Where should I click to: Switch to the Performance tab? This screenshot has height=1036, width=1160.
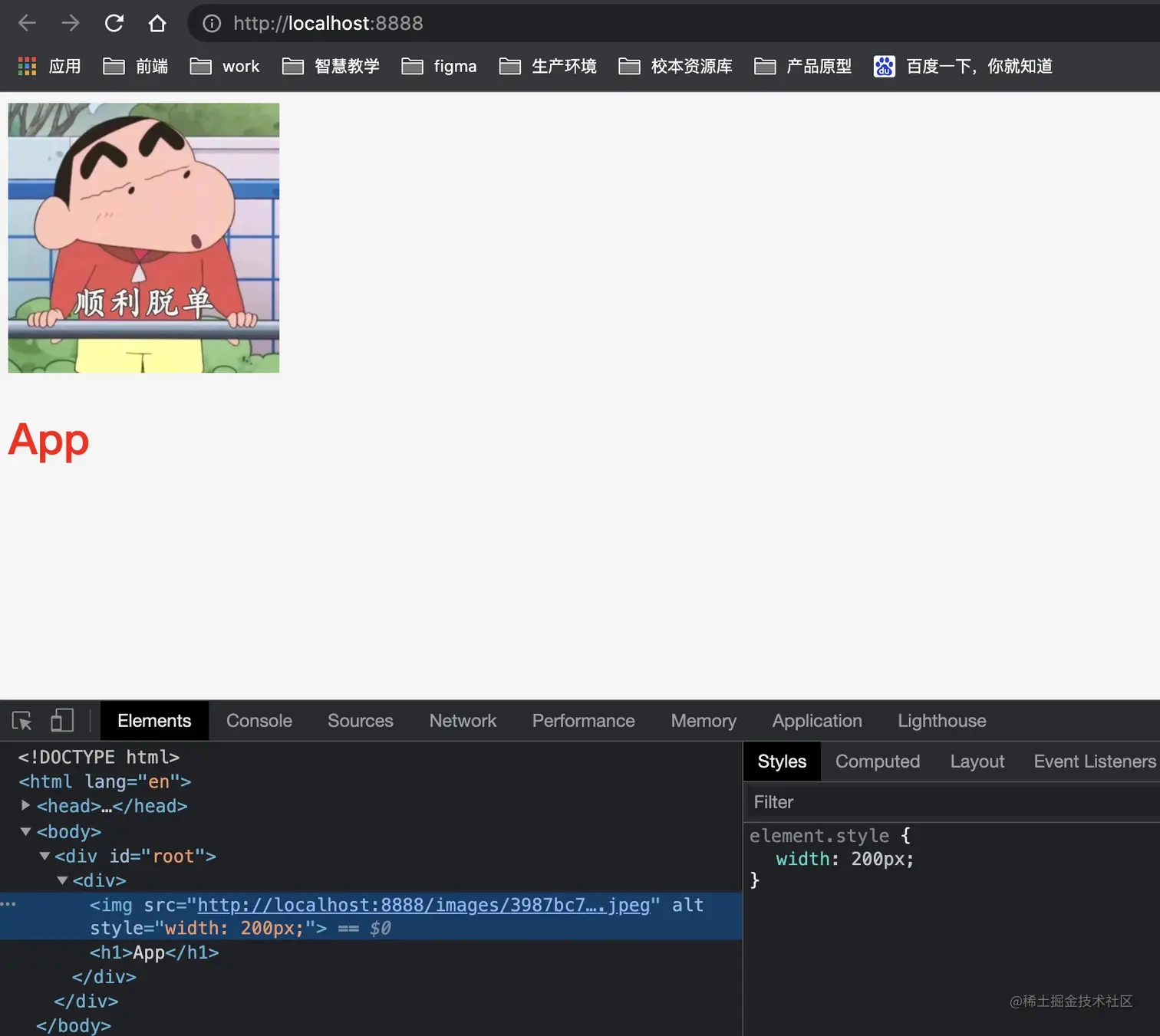(x=584, y=721)
